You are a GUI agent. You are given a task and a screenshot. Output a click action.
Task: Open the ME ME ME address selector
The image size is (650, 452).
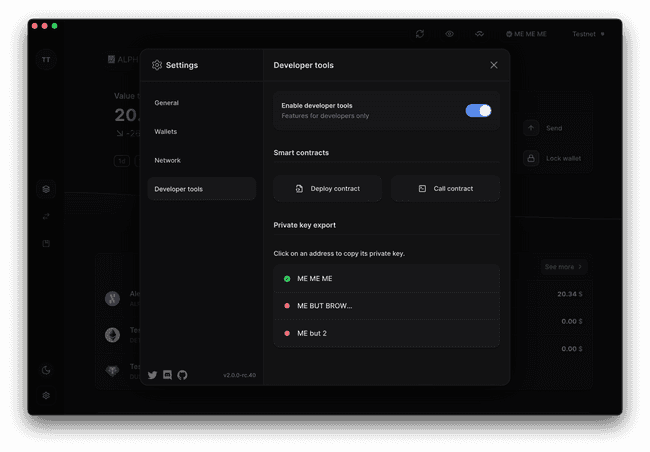click(x=526, y=34)
